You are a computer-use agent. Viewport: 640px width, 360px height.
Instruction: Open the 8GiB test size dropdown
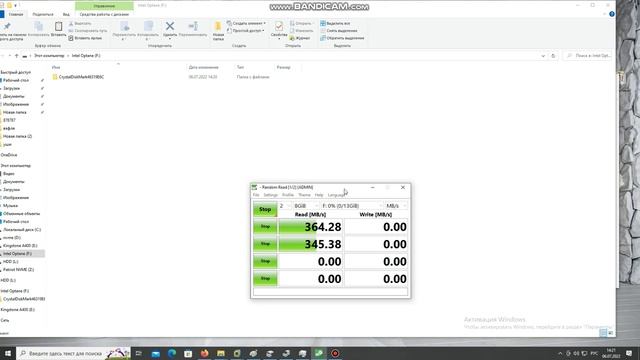tap(306, 206)
